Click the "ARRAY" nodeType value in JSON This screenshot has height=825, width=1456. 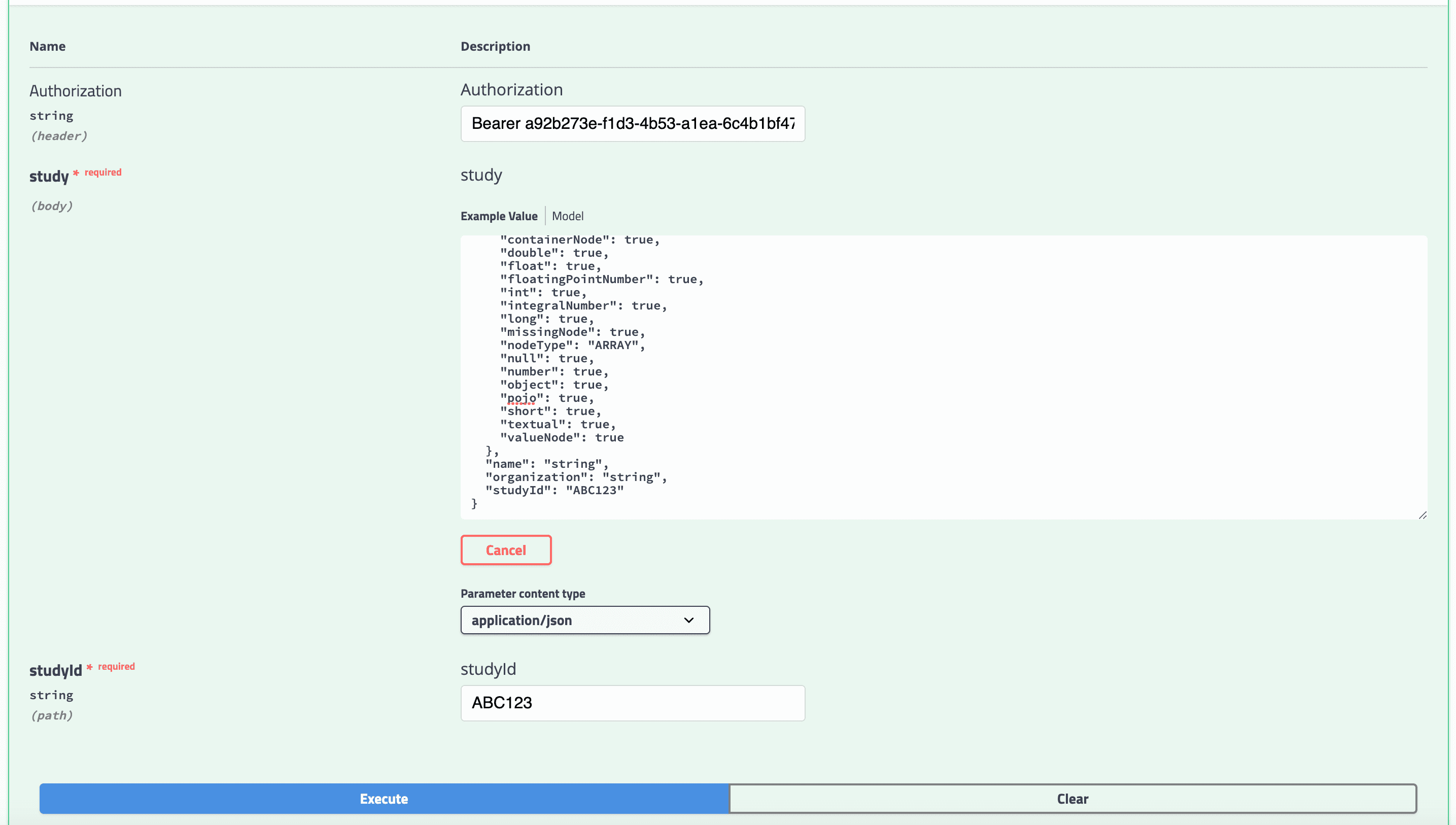point(612,345)
